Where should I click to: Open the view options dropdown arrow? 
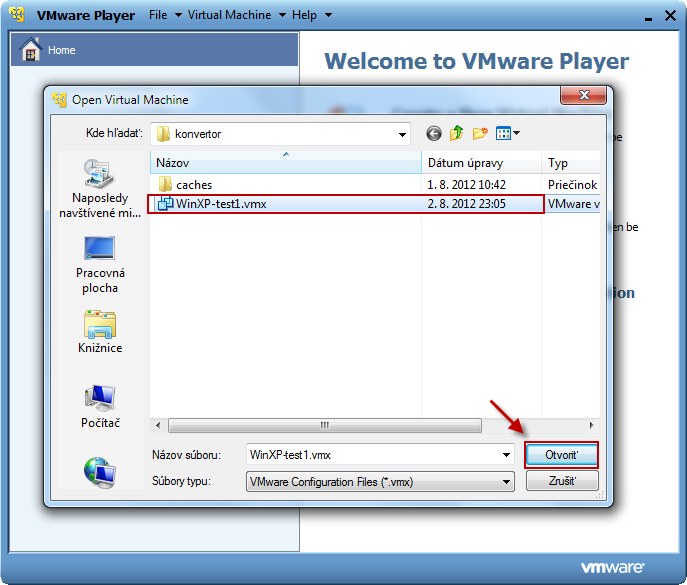(x=516, y=133)
